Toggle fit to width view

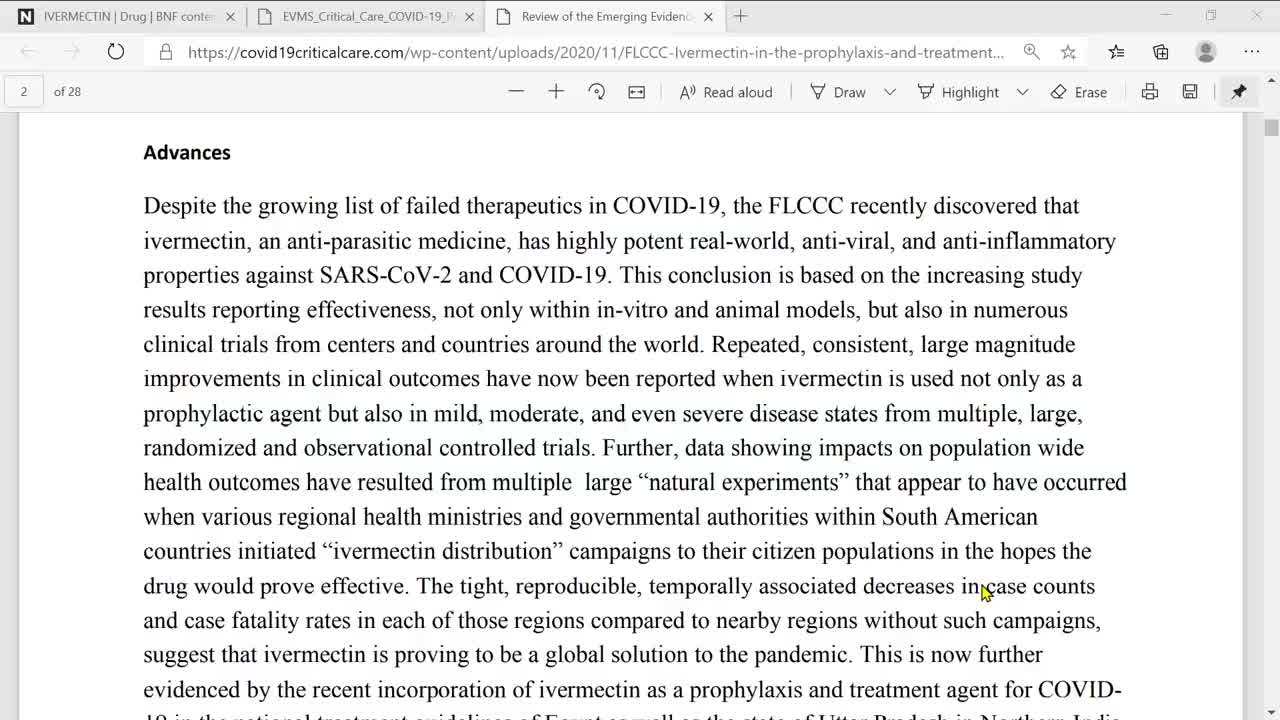636,91
